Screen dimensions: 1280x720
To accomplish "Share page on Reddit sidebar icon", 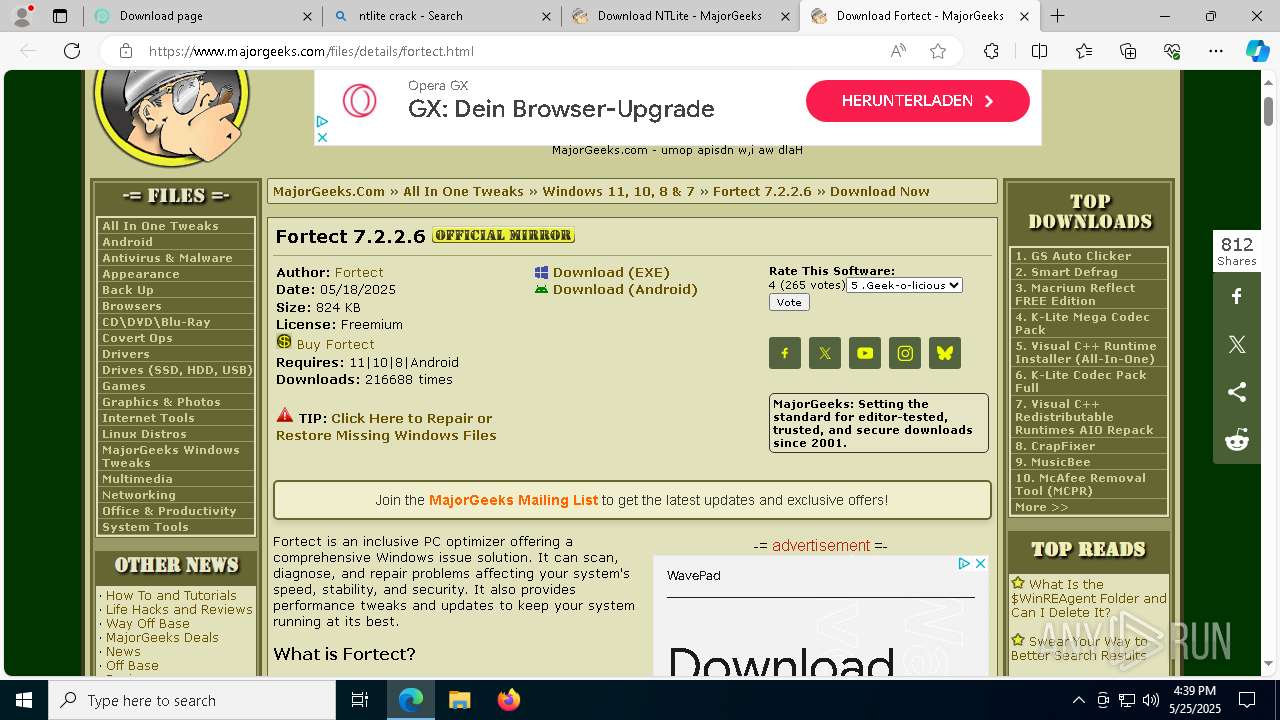I will [x=1237, y=440].
